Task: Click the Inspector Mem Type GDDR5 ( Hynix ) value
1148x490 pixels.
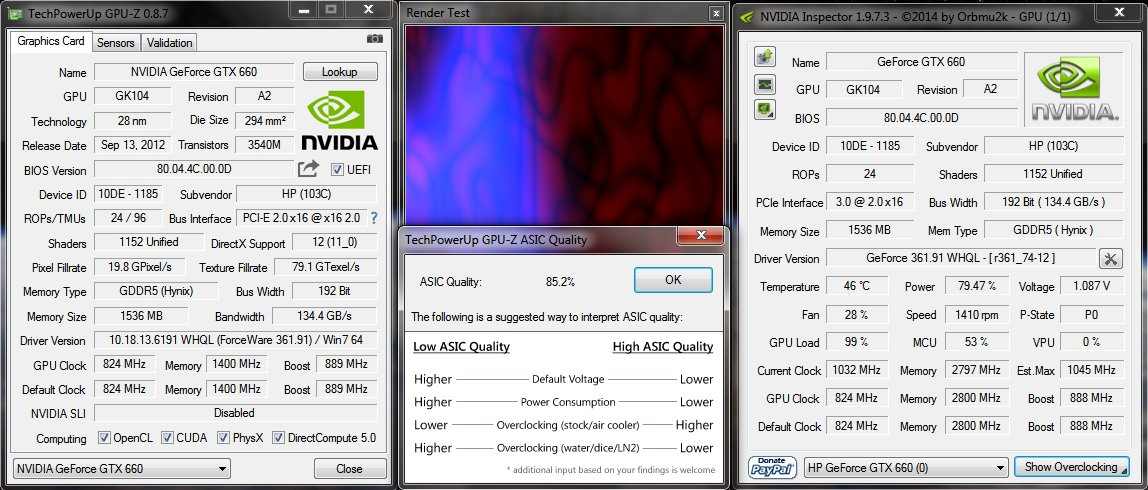Action: 1054,229
